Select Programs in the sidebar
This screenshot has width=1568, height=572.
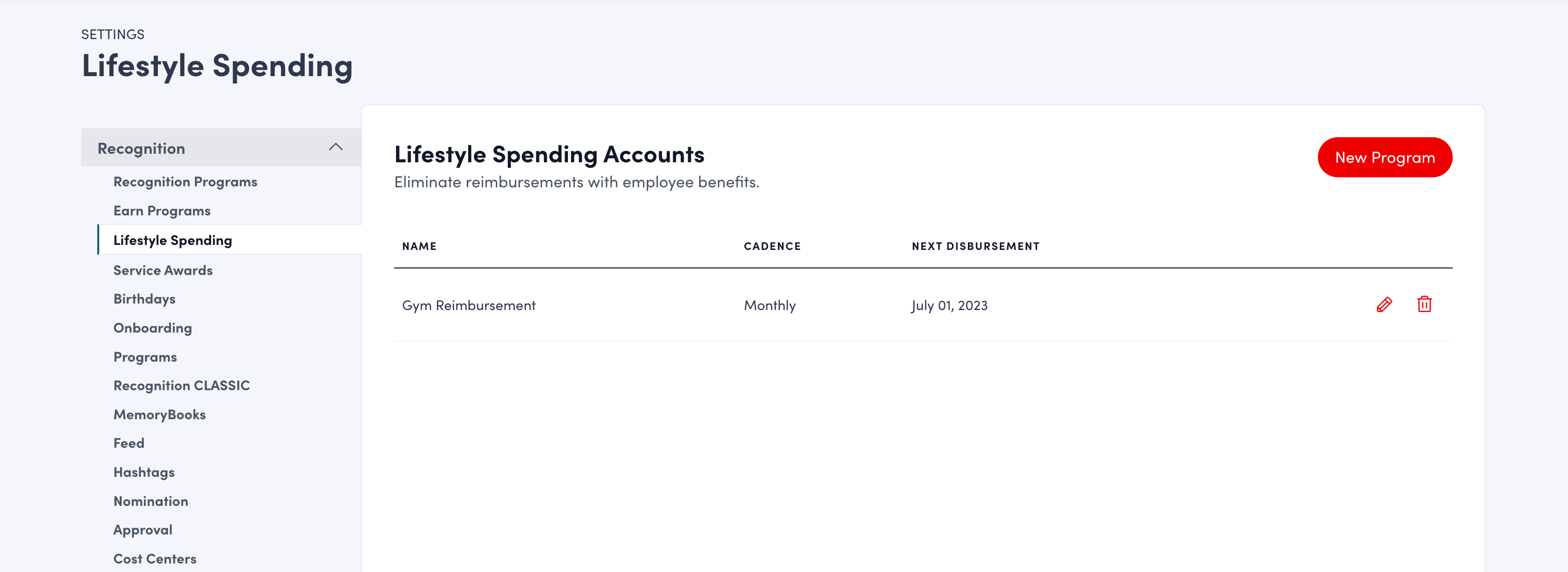[145, 357]
